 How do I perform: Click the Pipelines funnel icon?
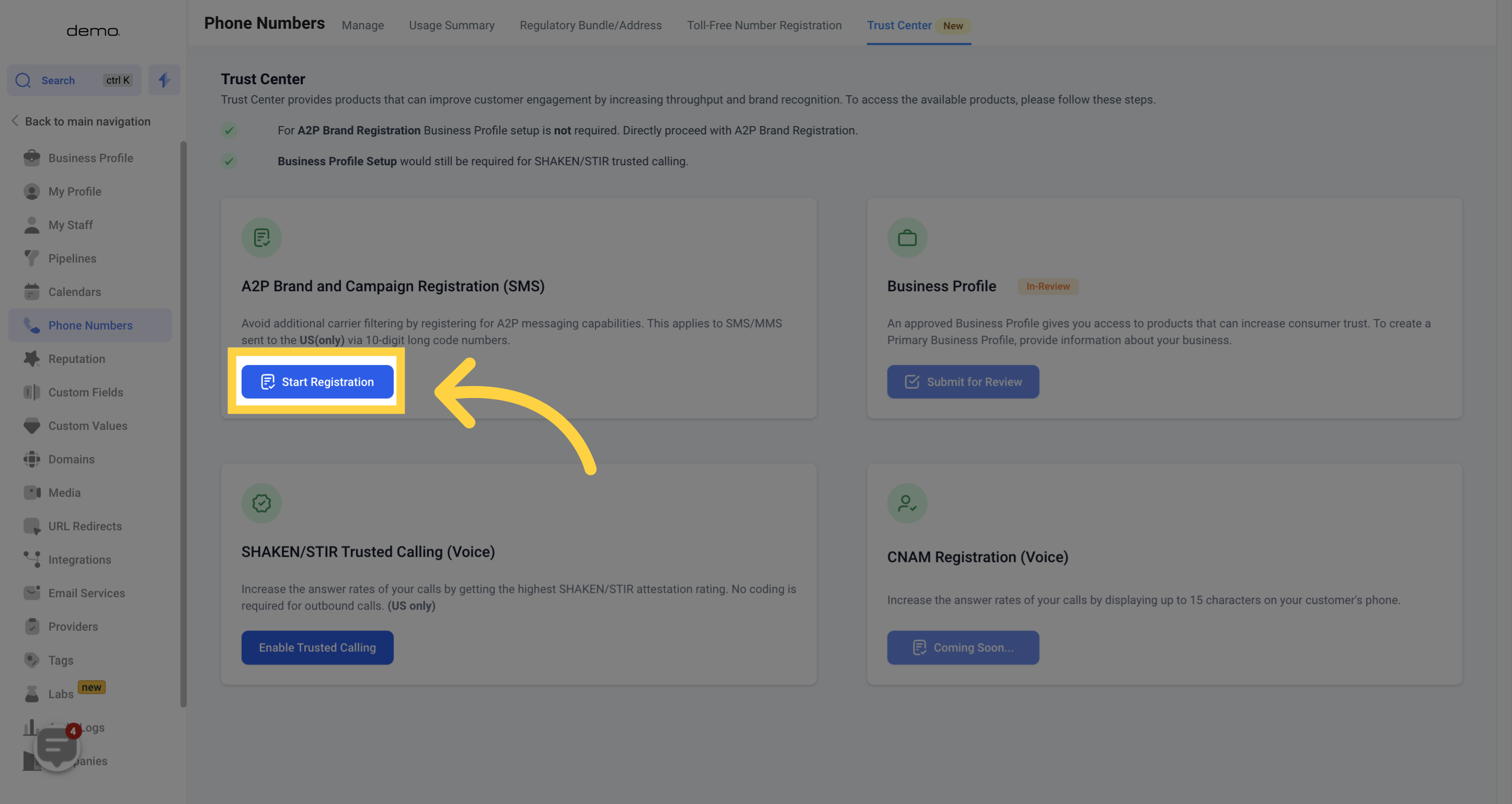32,258
